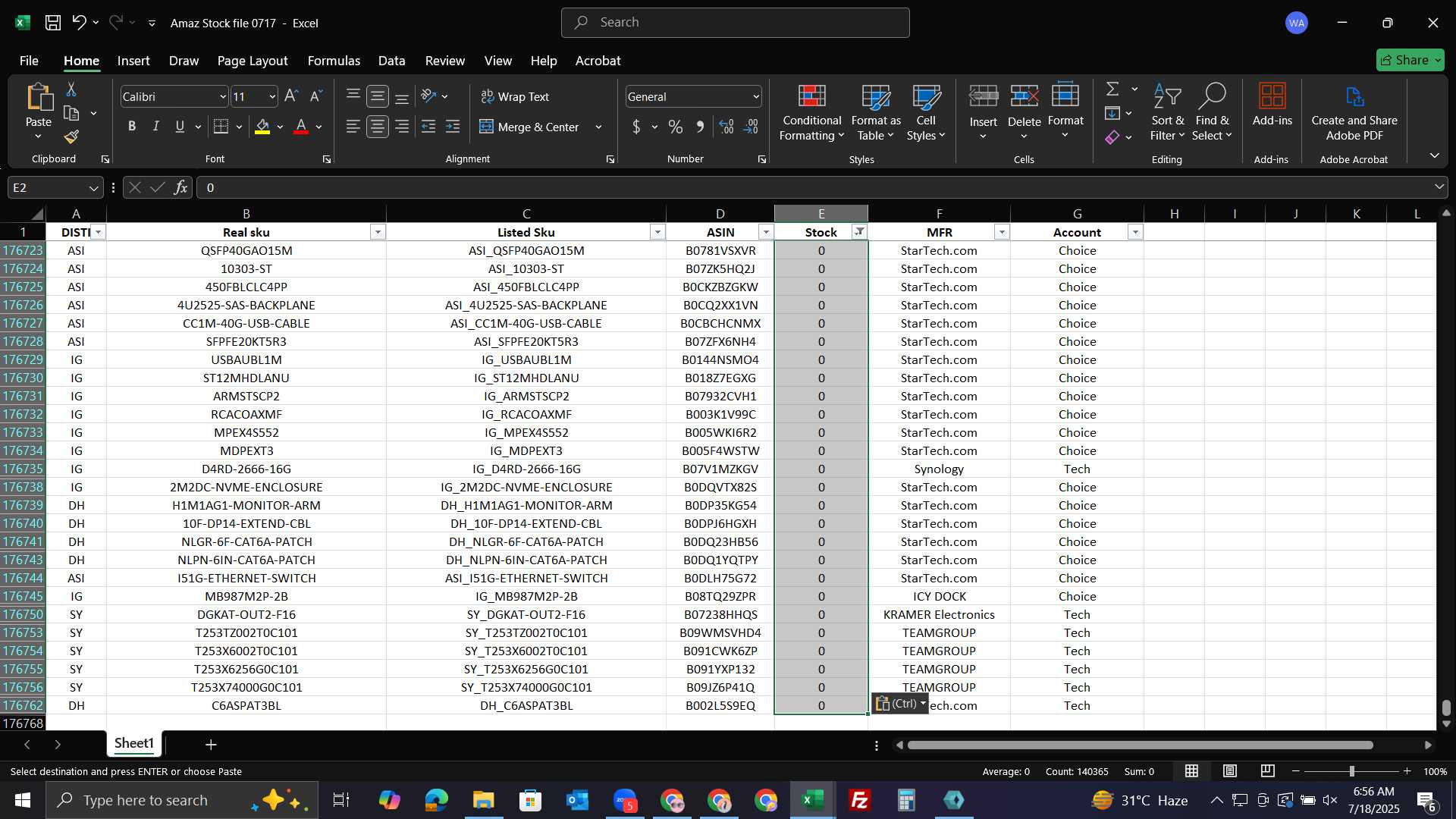Open the ASIN column filter dropdown
Screen dimensions: 1456x819
click(766, 232)
